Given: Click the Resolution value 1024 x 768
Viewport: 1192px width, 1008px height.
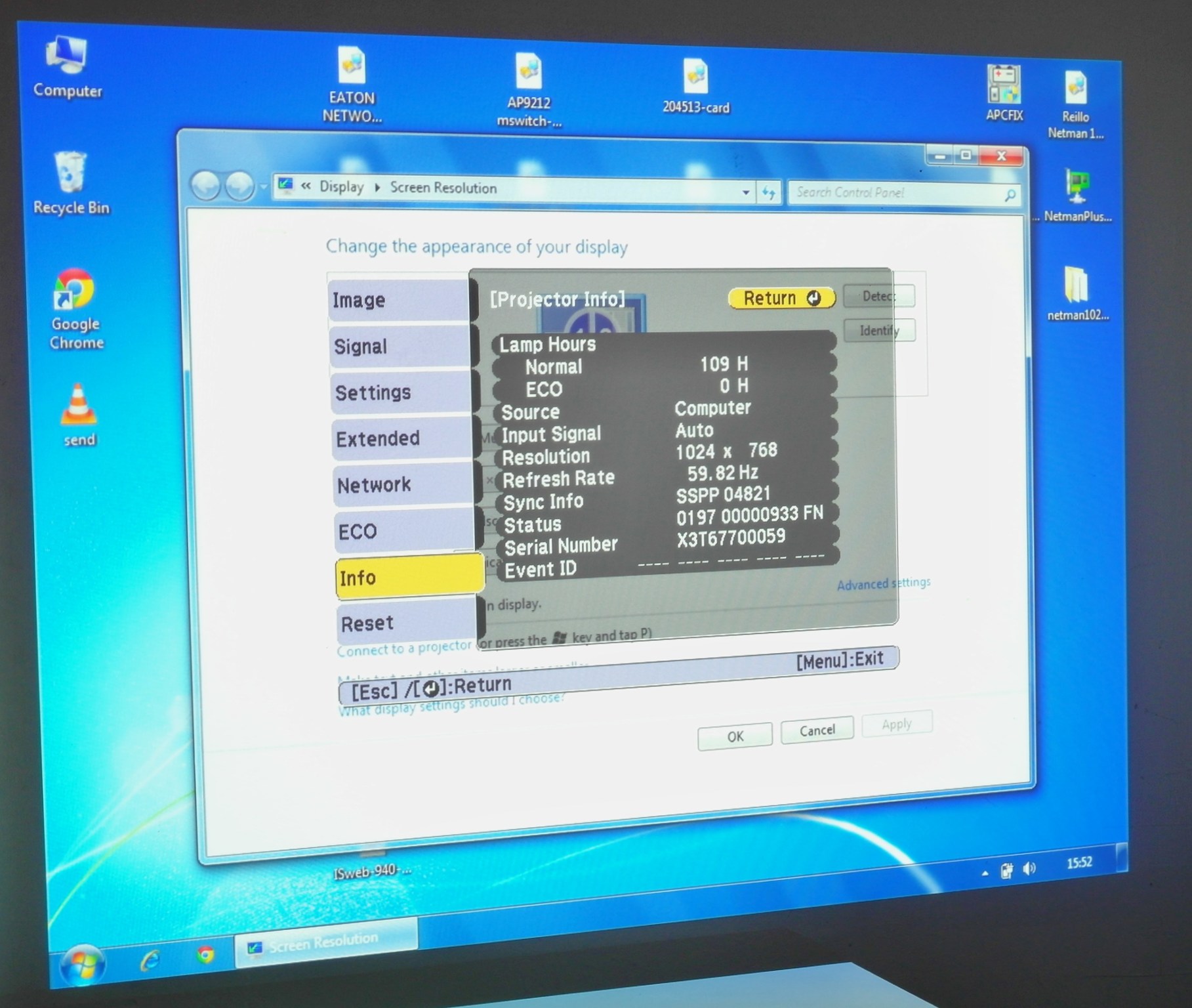Looking at the screenshot, I should pyautogui.click(x=727, y=451).
